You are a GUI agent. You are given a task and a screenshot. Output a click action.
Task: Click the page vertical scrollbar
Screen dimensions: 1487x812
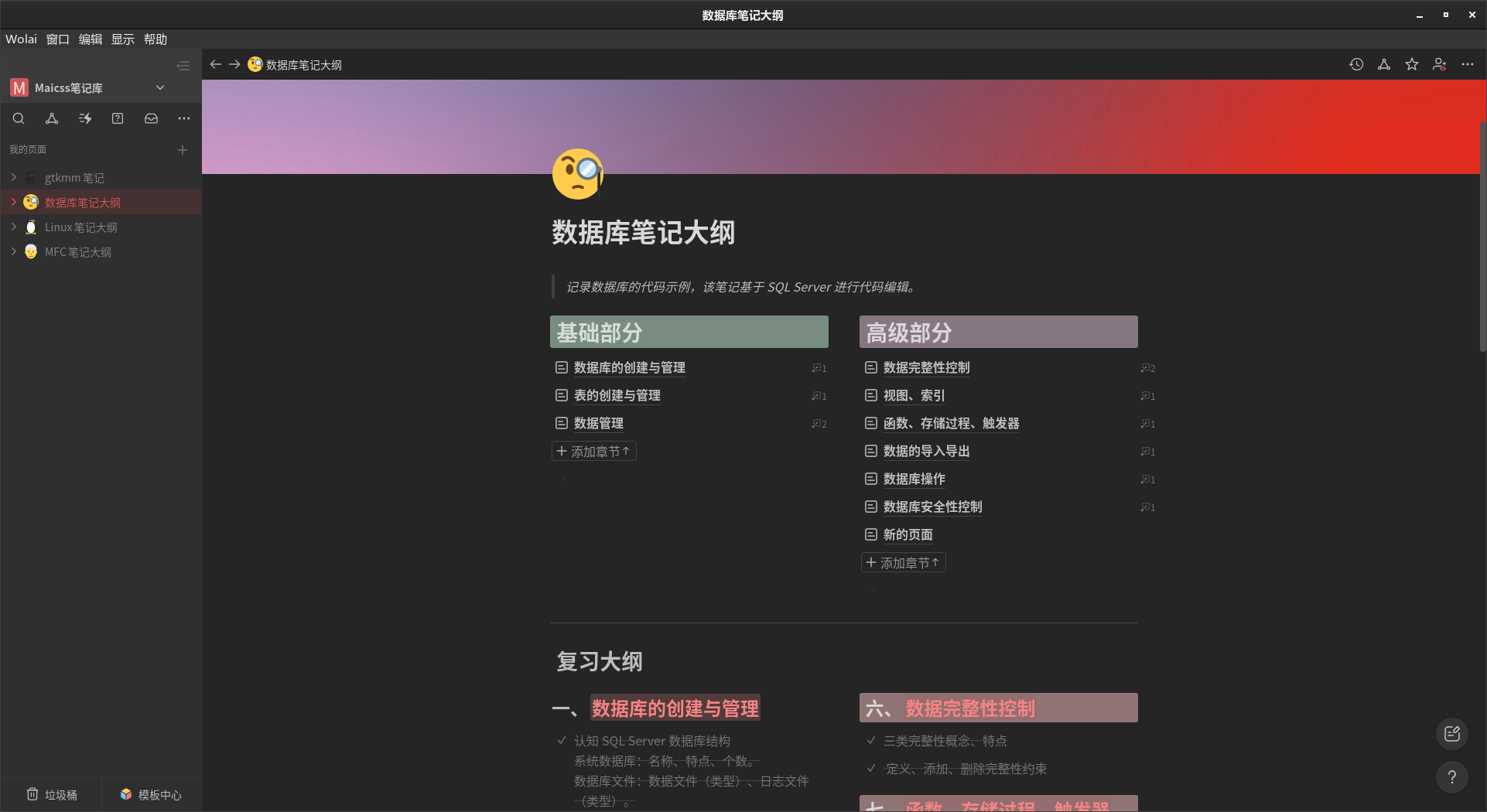tap(1482, 236)
